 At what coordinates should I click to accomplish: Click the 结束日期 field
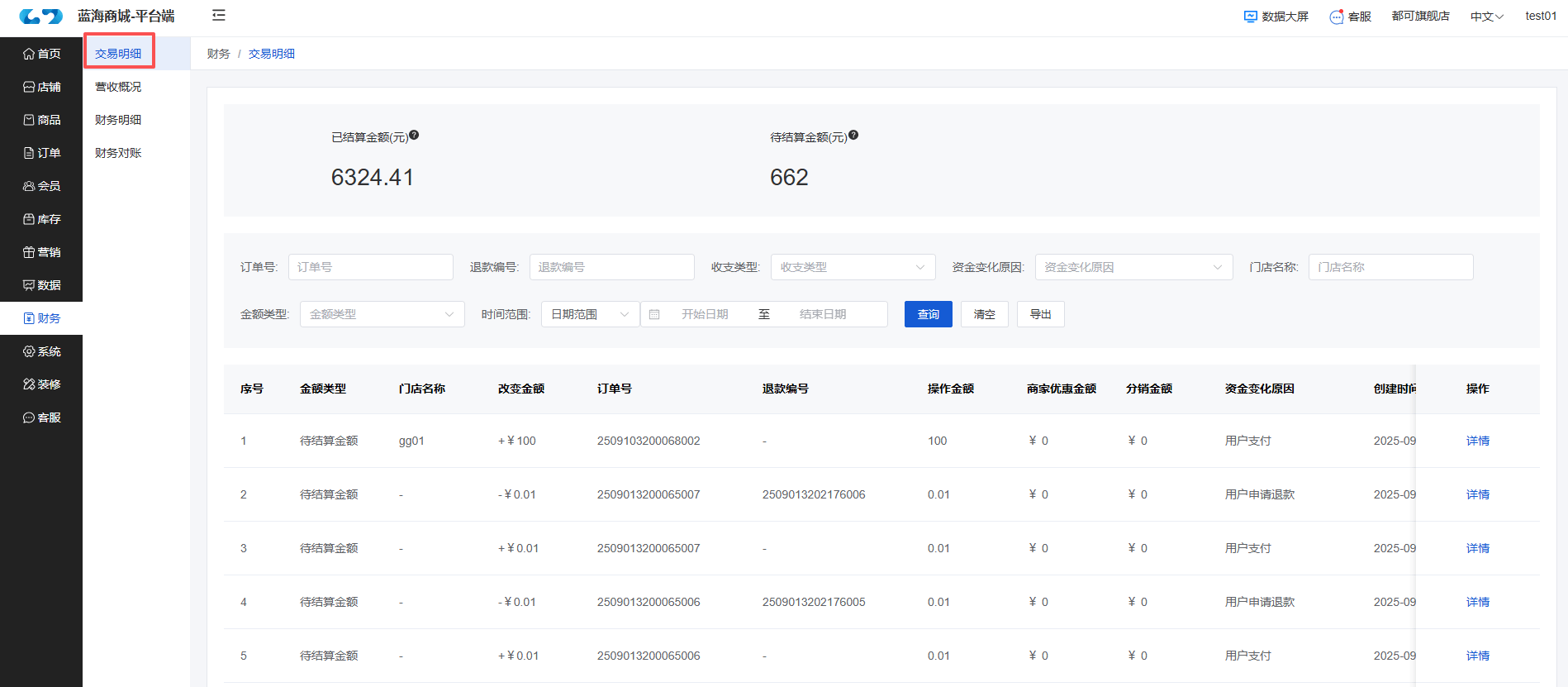823,314
